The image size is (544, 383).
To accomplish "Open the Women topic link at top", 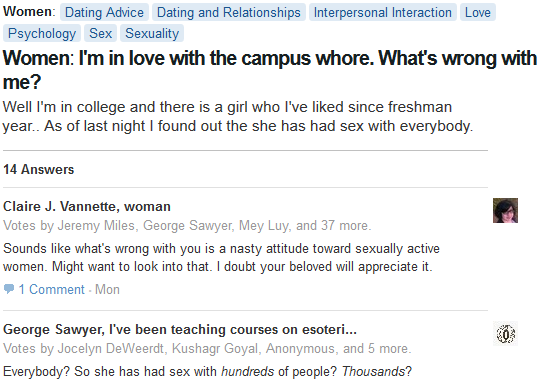I will [x=27, y=11].
